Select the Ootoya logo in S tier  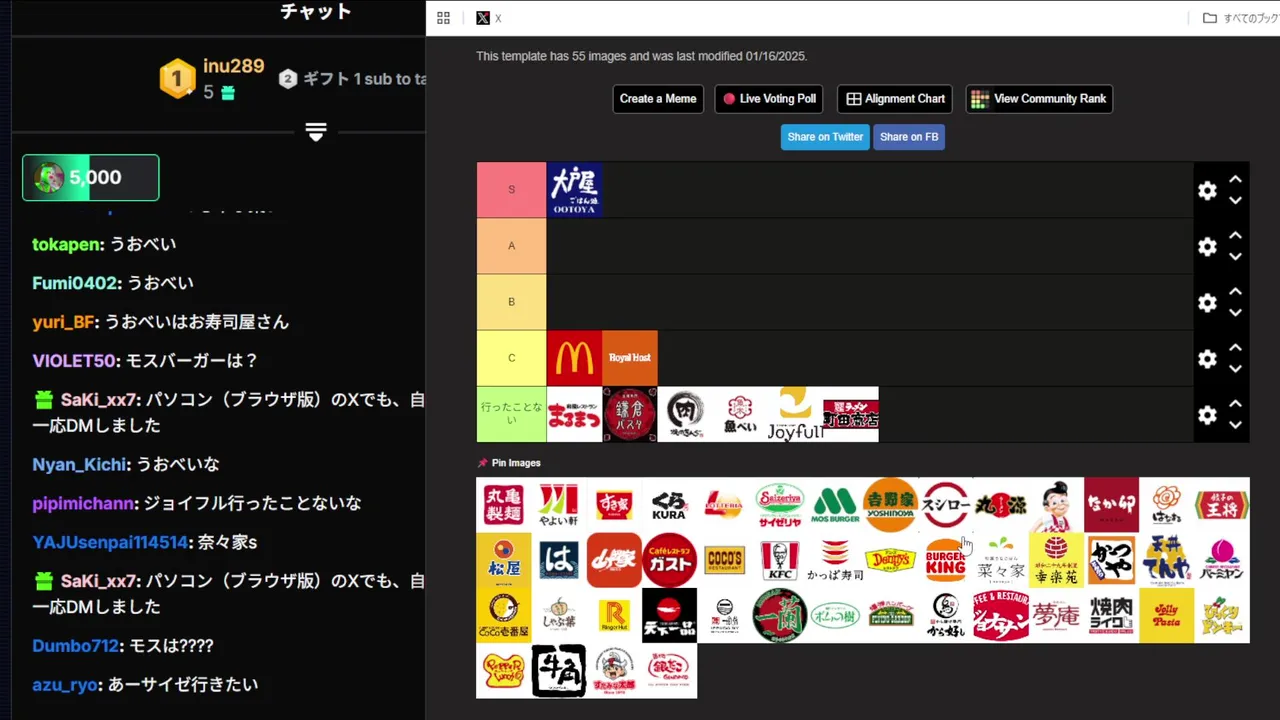(574, 190)
